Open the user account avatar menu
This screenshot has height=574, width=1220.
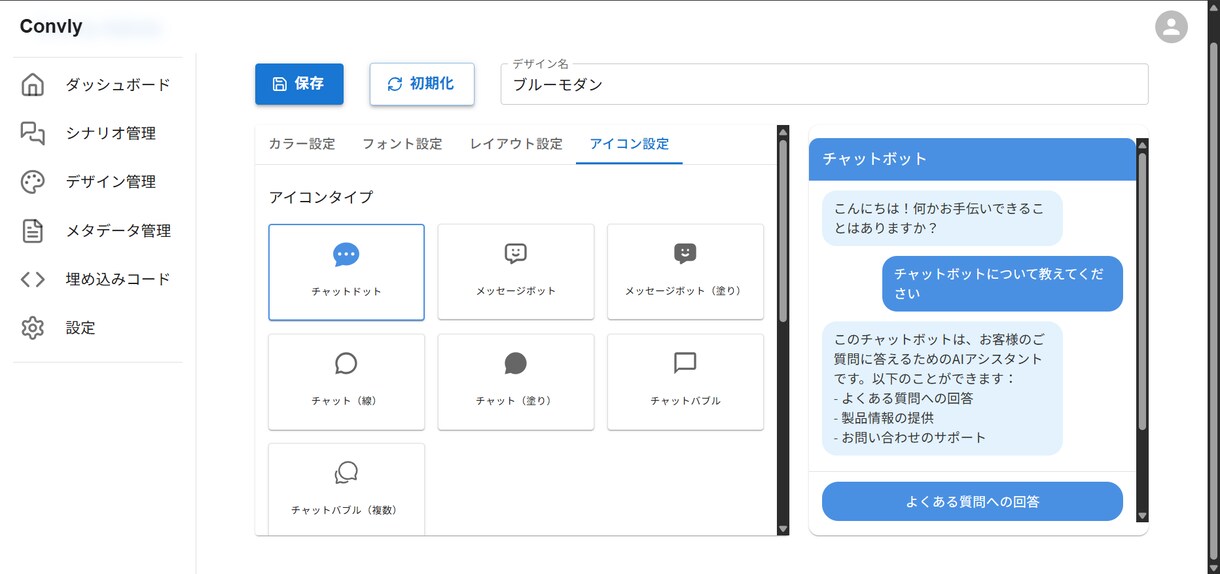point(1171,26)
